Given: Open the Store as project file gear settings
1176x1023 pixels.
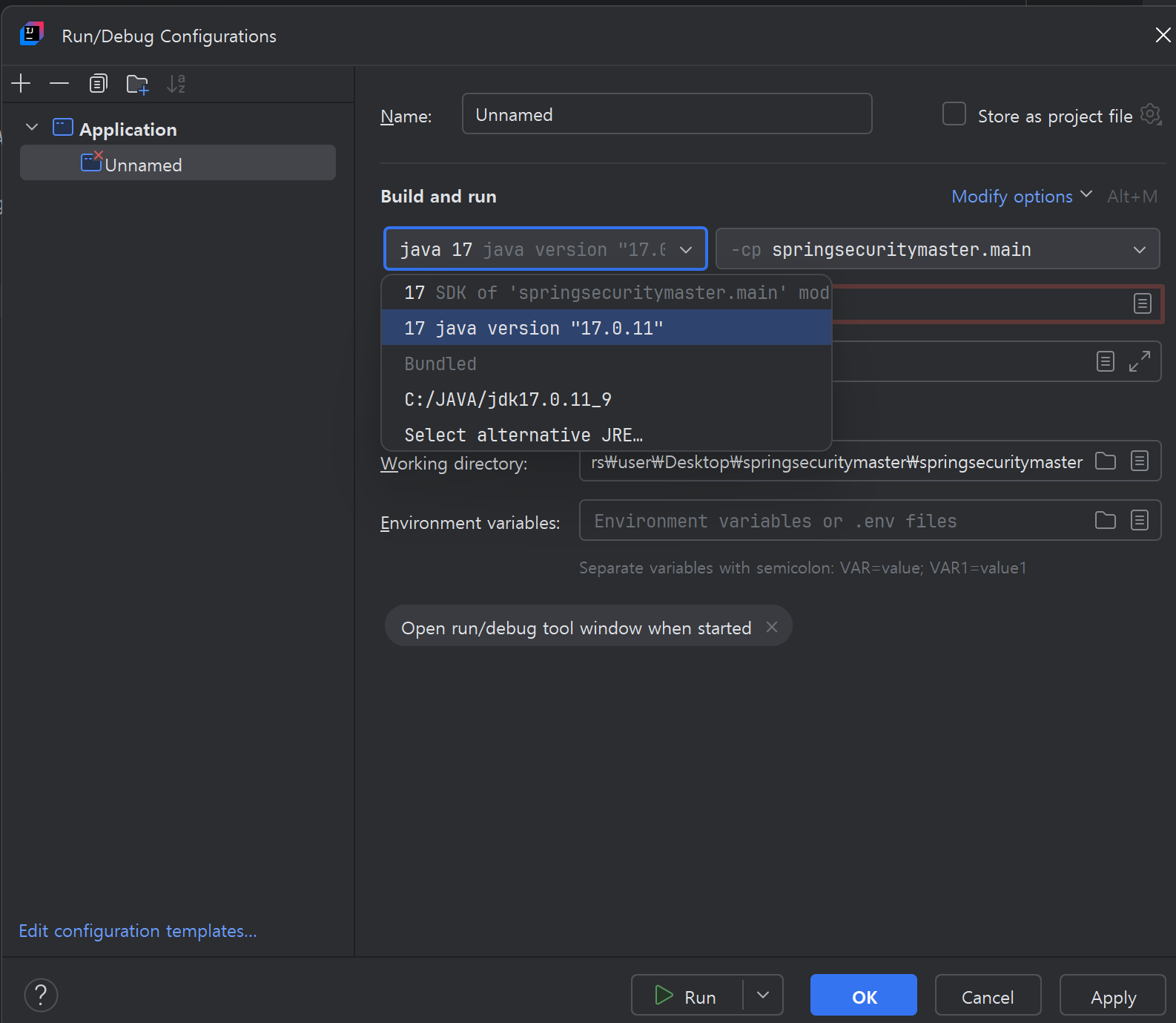Looking at the screenshot, I should pyautogui.click(x=1150, y=114).
